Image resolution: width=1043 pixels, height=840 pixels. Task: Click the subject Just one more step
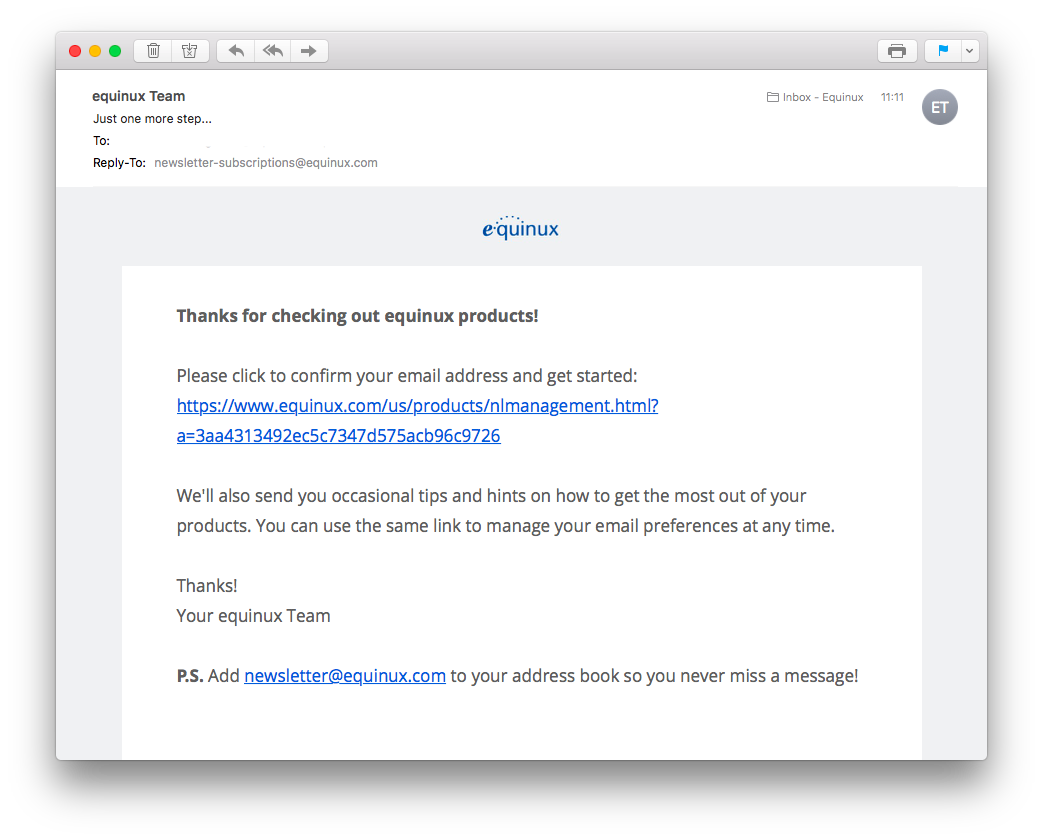pos(152,119)
